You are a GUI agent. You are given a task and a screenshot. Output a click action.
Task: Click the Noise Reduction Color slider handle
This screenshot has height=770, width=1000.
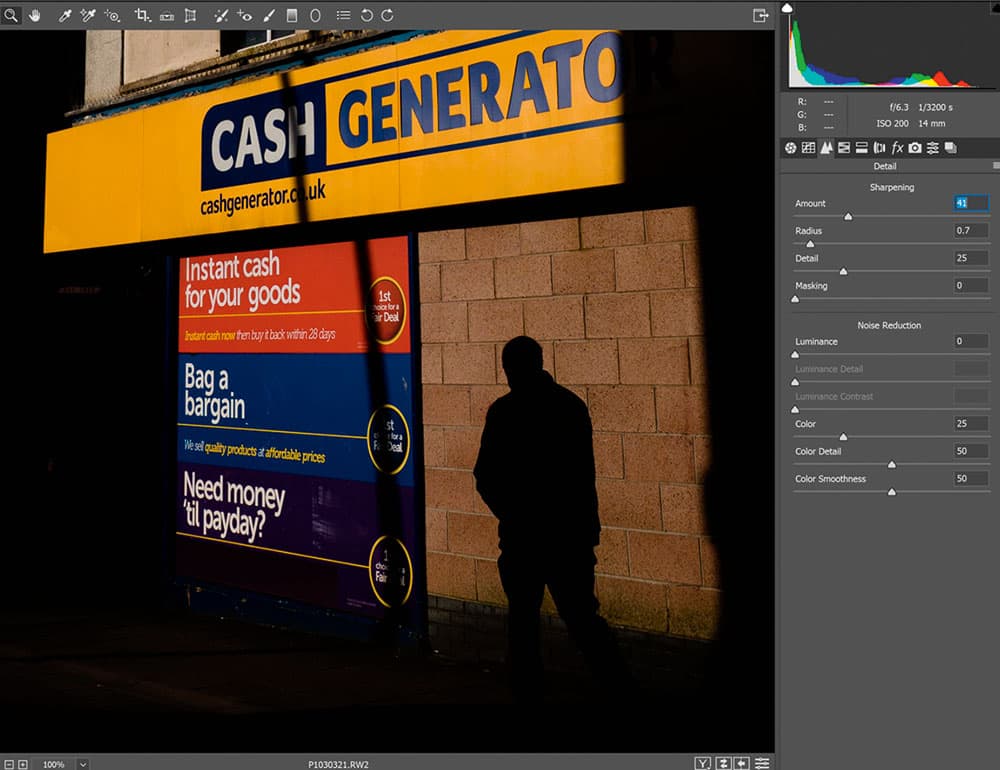click(843, 437)
